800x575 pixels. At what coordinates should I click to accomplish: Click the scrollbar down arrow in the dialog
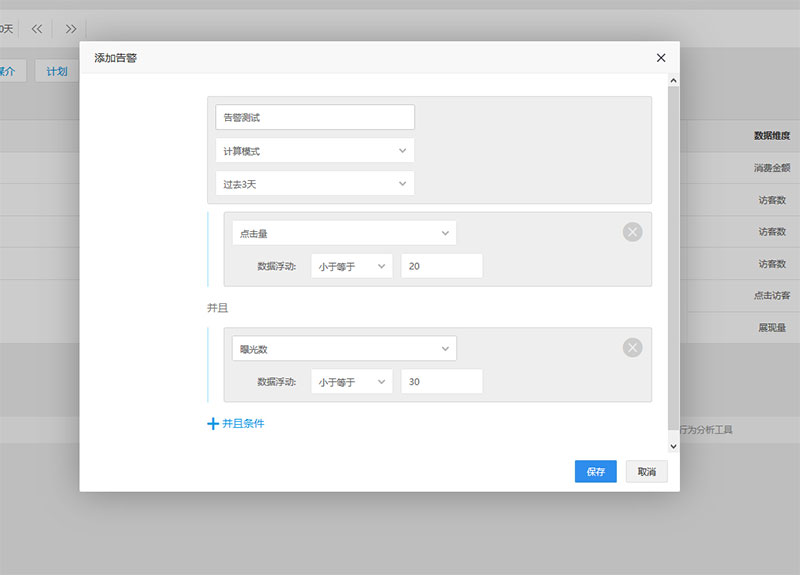tap(673, 446)
